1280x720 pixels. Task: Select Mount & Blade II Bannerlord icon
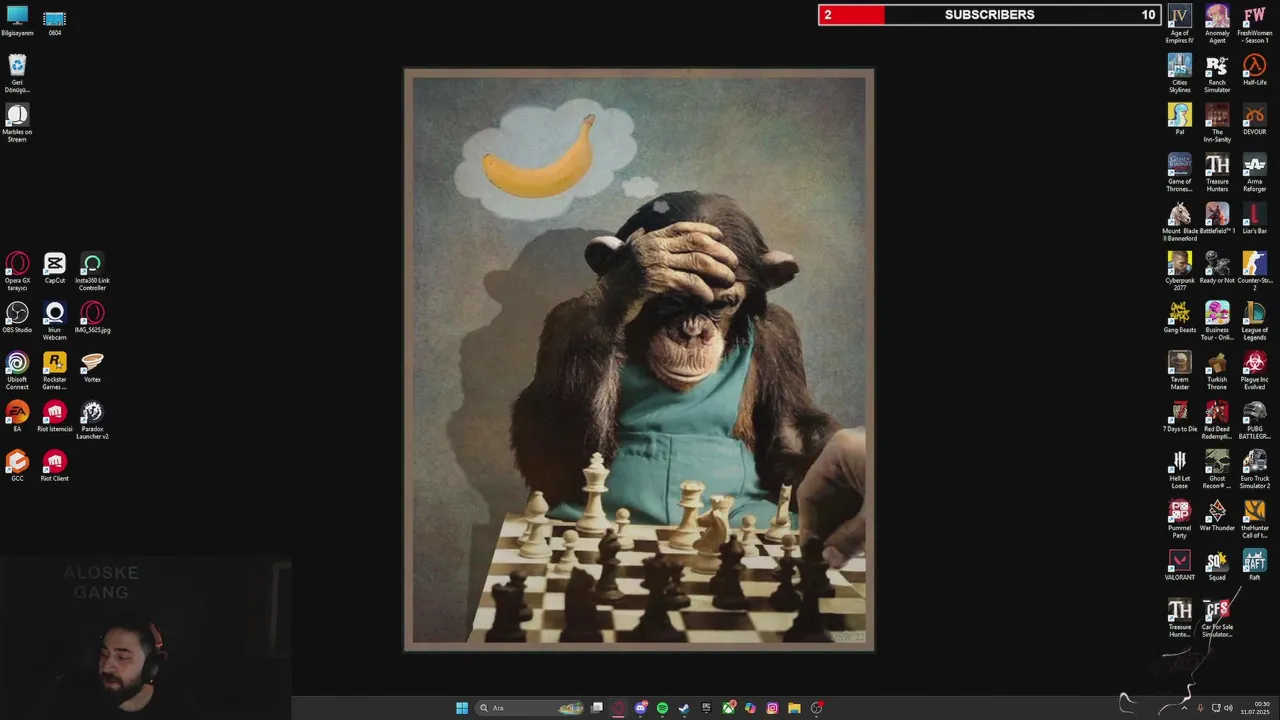(1180, 222)
